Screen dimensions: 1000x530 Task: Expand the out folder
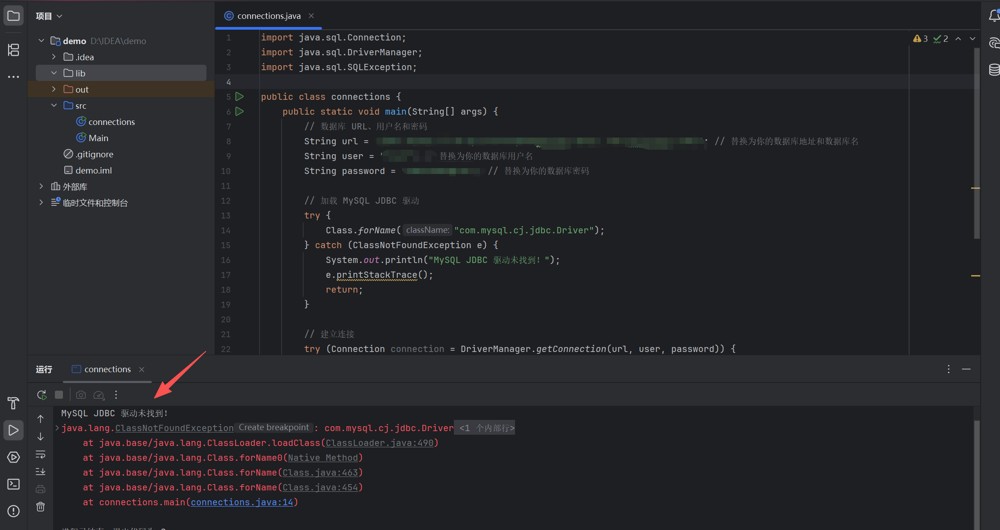point(54,89)
